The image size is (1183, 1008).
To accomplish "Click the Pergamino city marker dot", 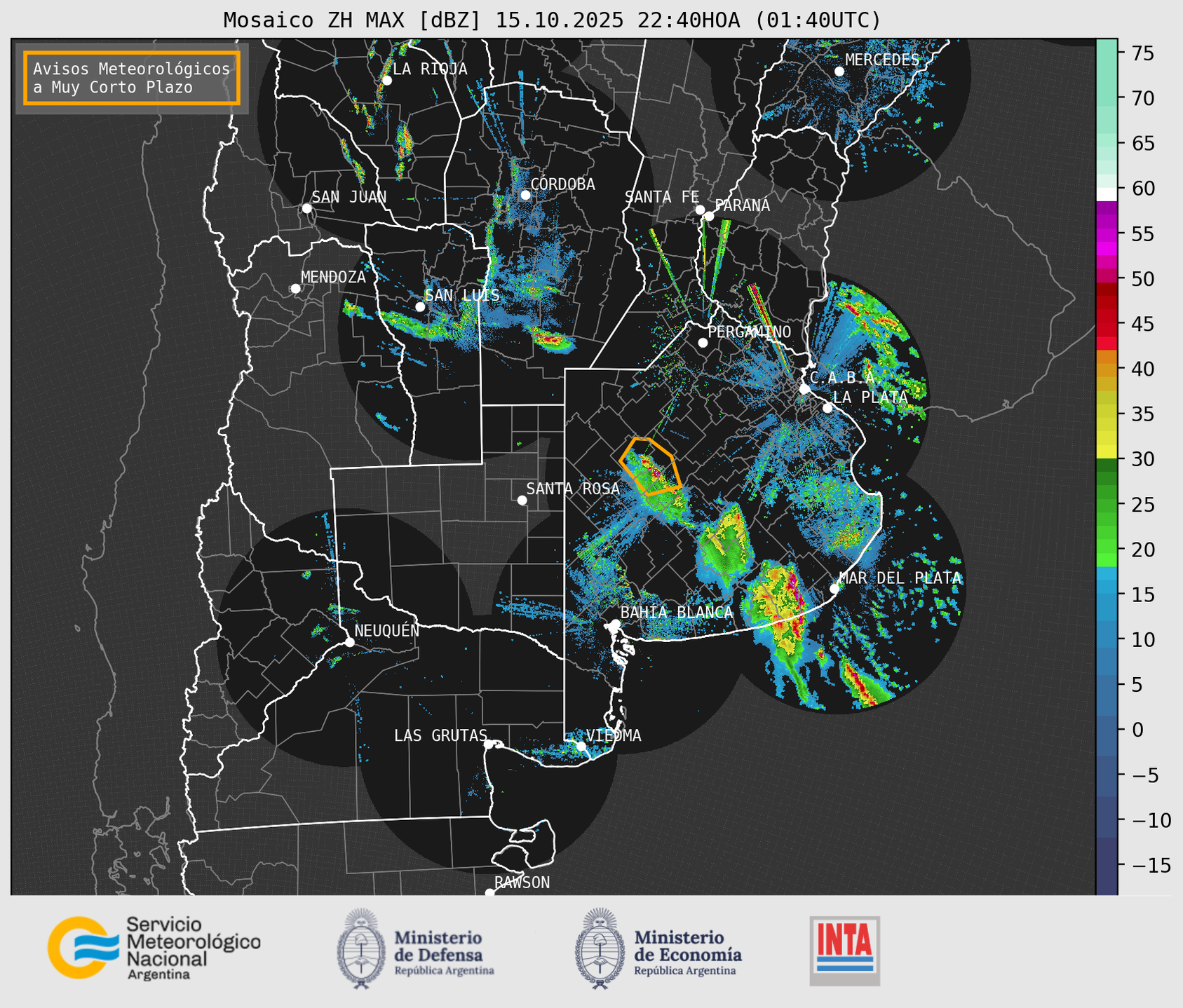I will pyautogui.click(x=703, y=343).
